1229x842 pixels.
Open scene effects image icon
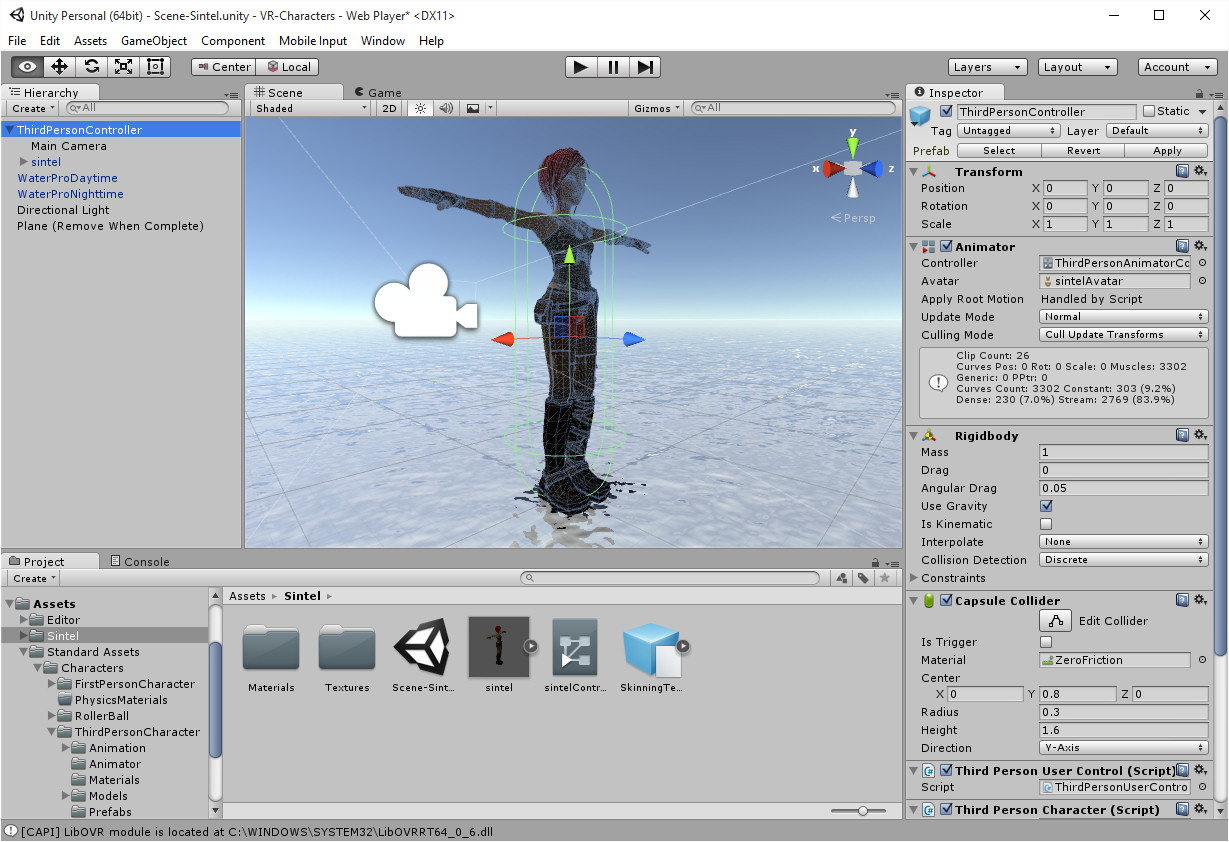coord(473,108)
